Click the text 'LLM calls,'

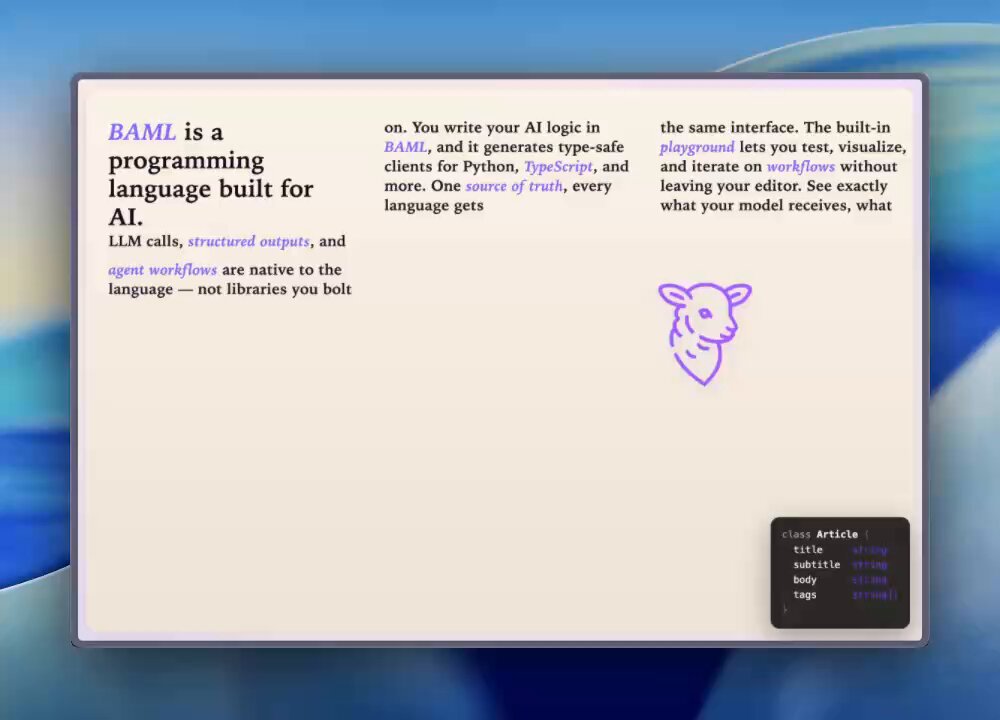(x=145, y=241)
